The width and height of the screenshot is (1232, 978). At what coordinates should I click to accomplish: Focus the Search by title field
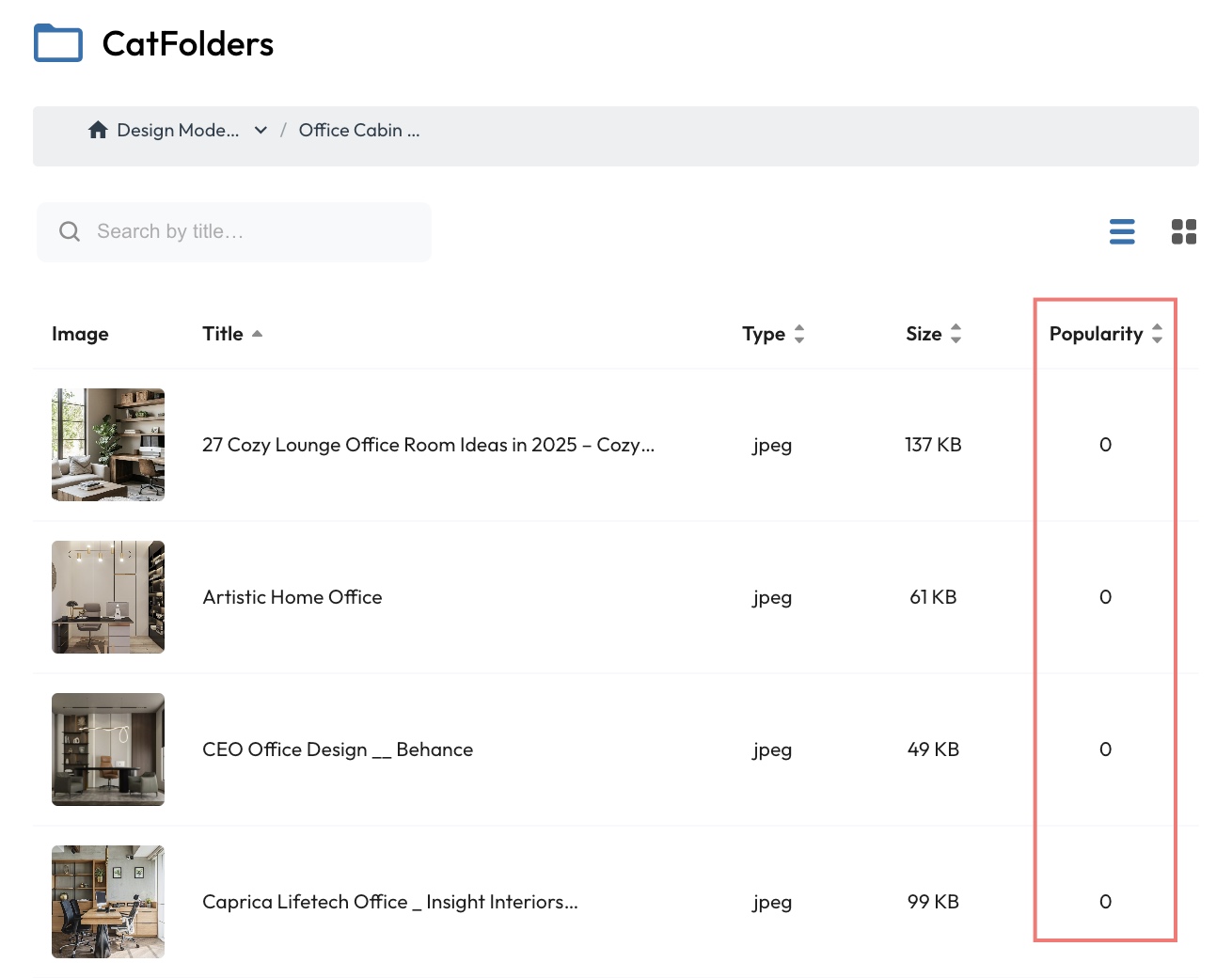234,231
